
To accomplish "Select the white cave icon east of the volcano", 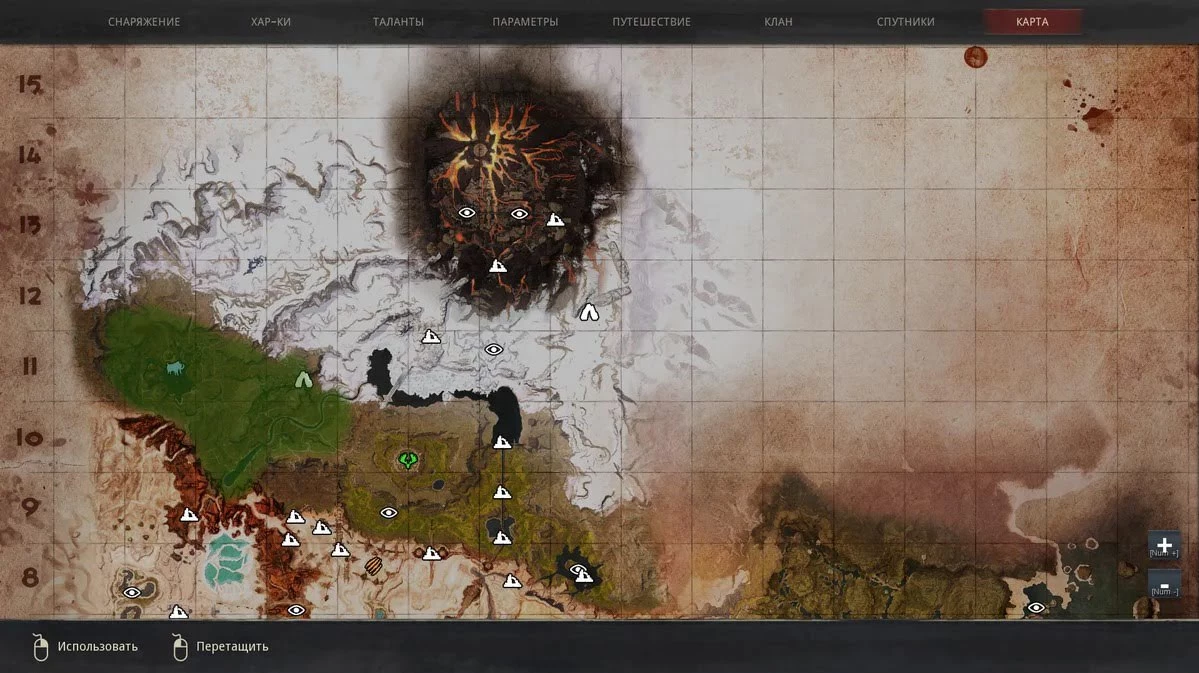I will point(589,312).
